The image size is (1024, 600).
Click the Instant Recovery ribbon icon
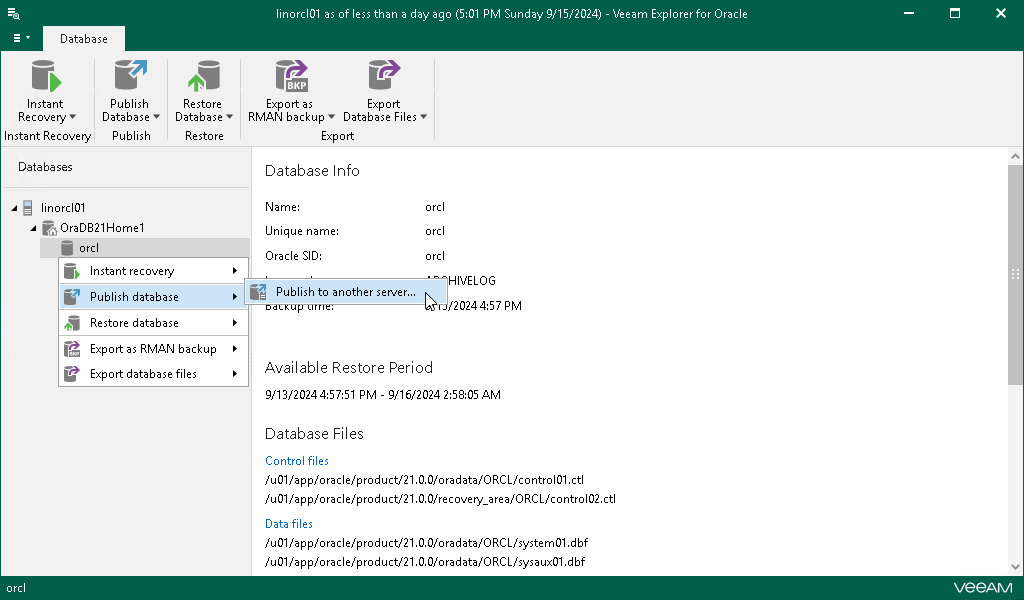(45, 77)
